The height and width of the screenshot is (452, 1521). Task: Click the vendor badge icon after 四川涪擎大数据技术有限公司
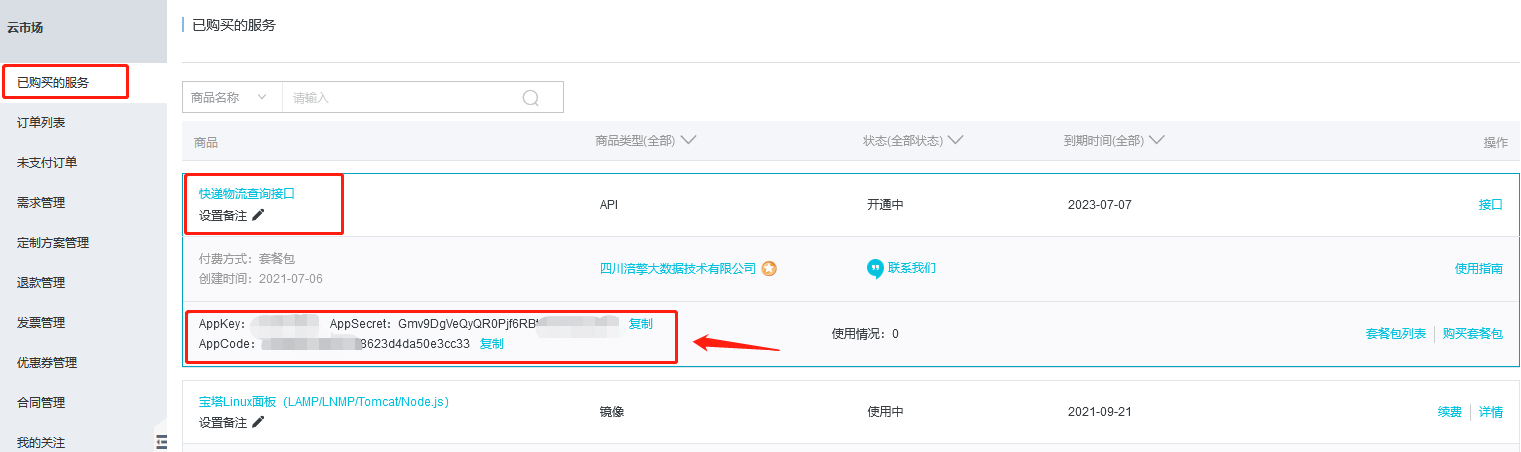pyautogui.click(x=769, y=268)
